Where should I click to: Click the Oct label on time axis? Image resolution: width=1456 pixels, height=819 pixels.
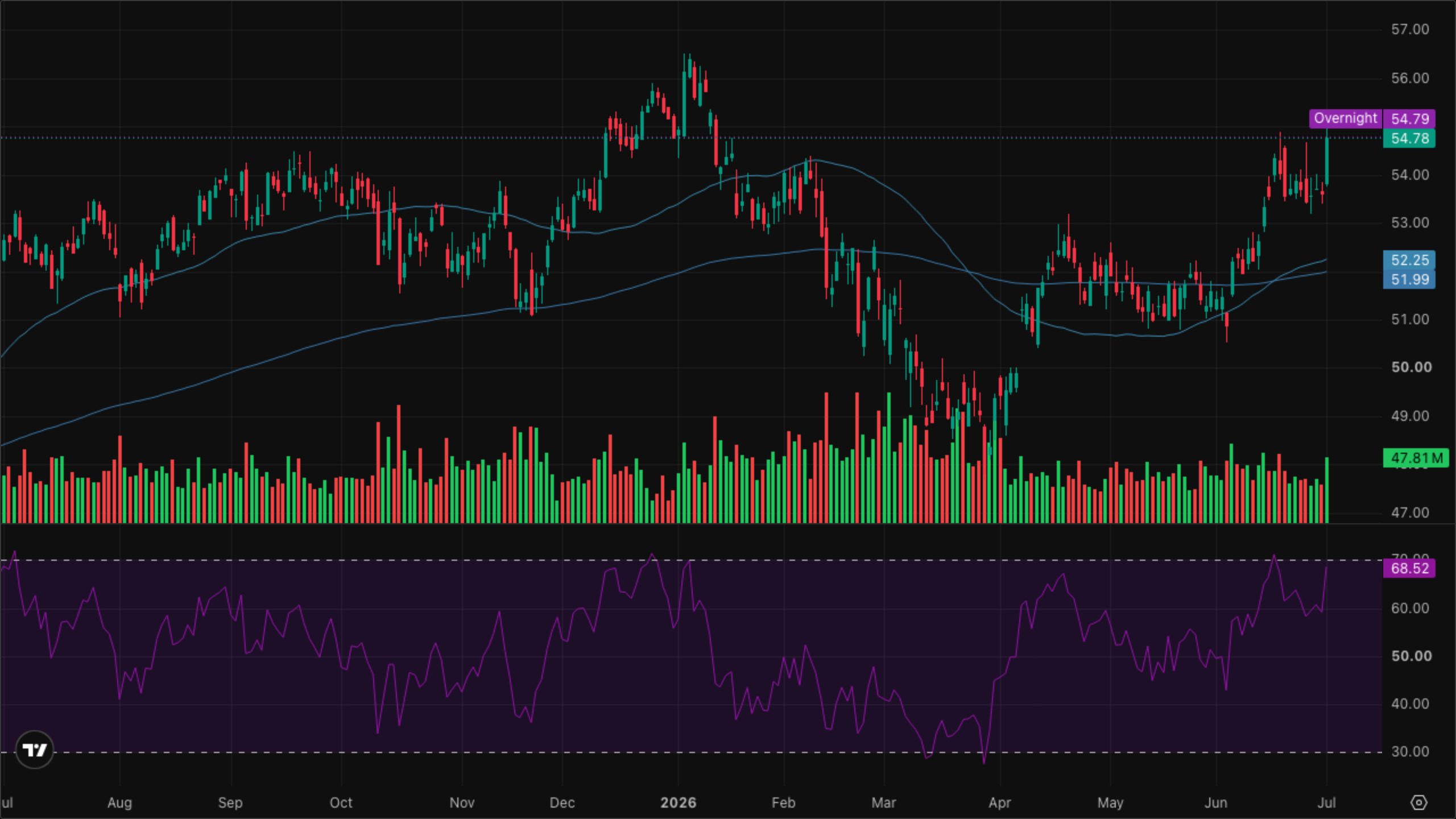pyautogui.click(x=341, y=803)
